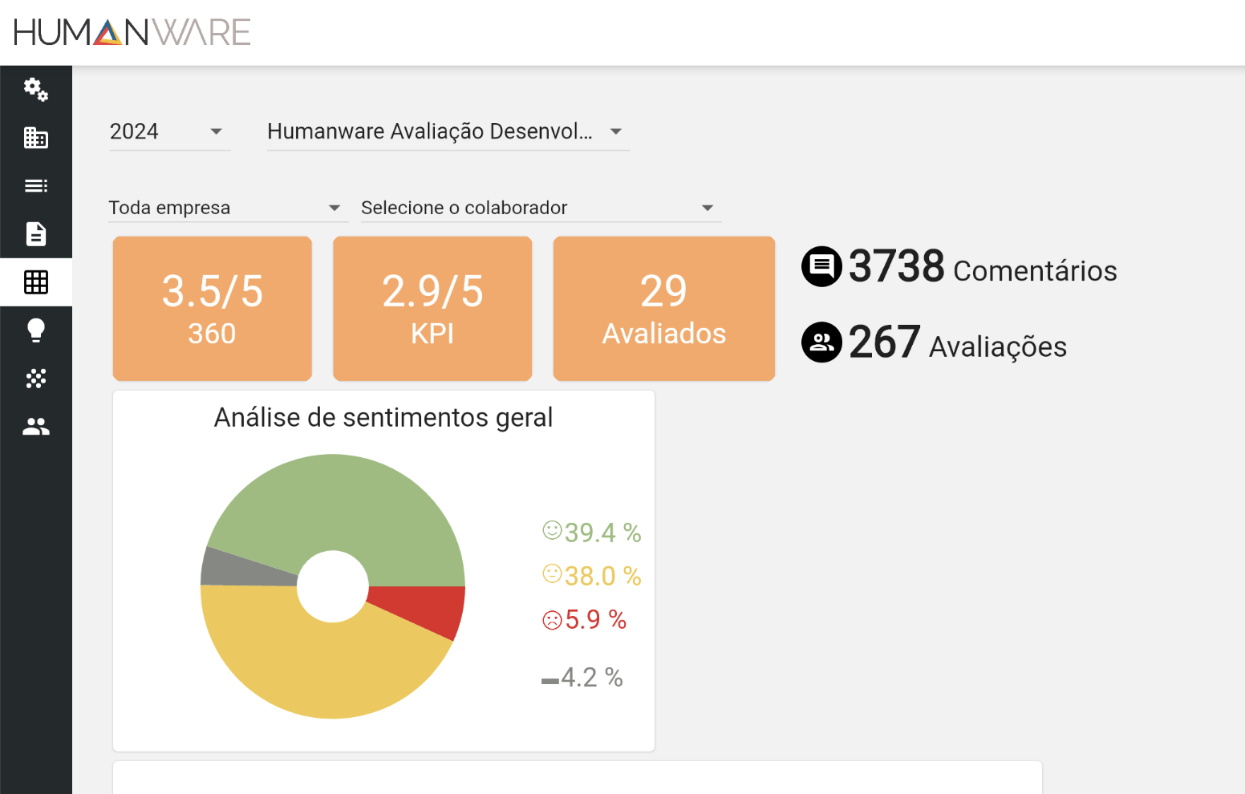Expand the Humanware Avaliação Desenvol... dropdown
This screenshot has height=794, width=1245.
(x=447, y=132)
